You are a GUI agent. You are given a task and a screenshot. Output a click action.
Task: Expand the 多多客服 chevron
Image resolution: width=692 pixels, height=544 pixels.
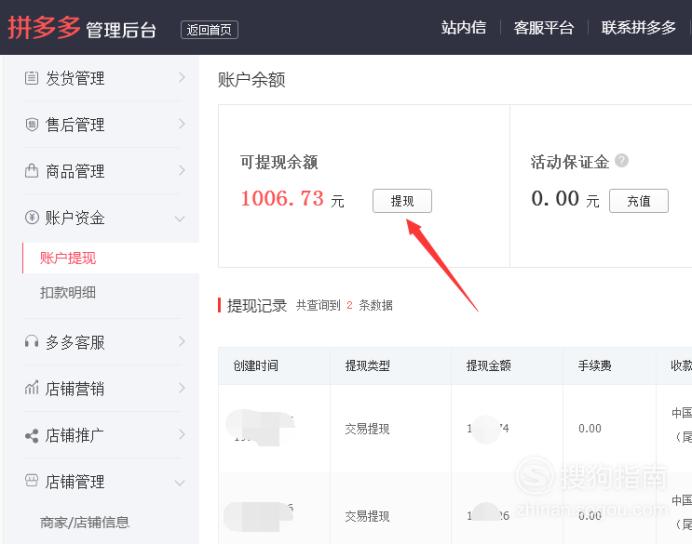tap(181, 341)
